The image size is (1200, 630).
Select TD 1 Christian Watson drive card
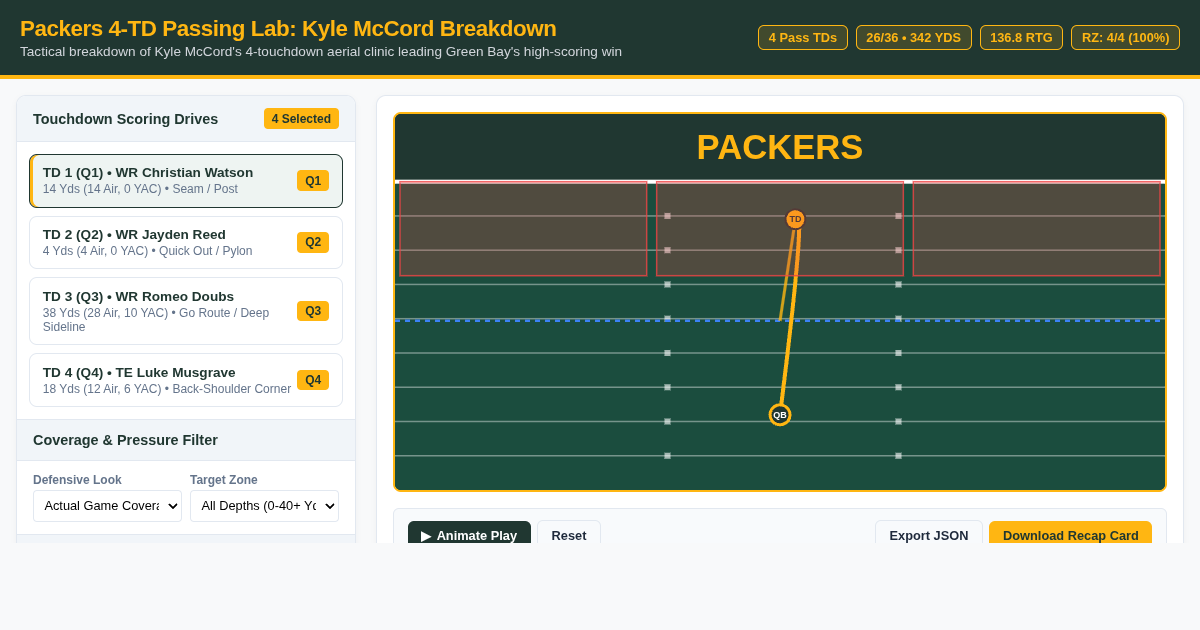(x=186, y=181)
